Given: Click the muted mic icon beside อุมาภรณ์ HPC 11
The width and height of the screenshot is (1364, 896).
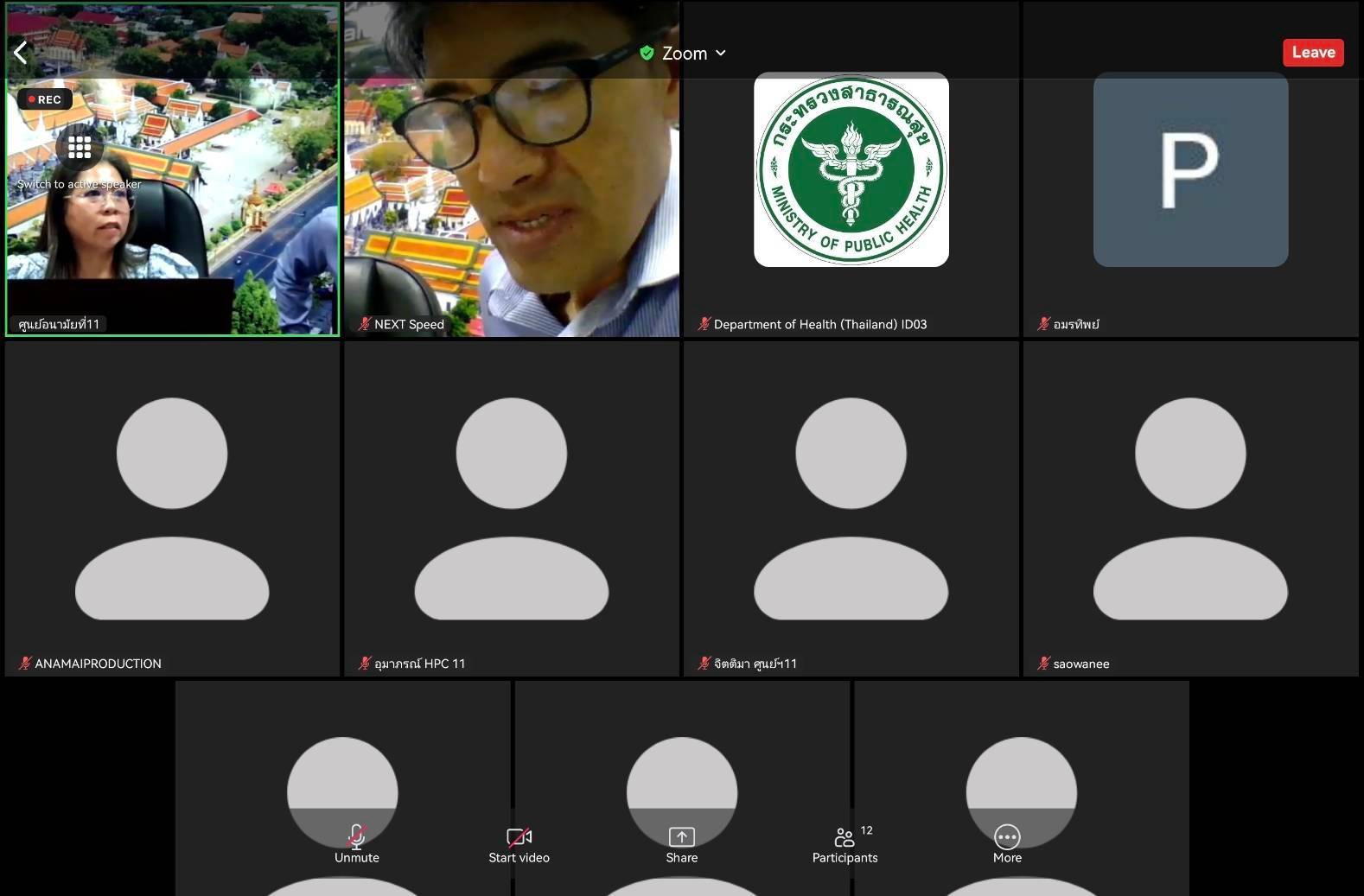Looking at the screenshot, I should click(365, 664).
